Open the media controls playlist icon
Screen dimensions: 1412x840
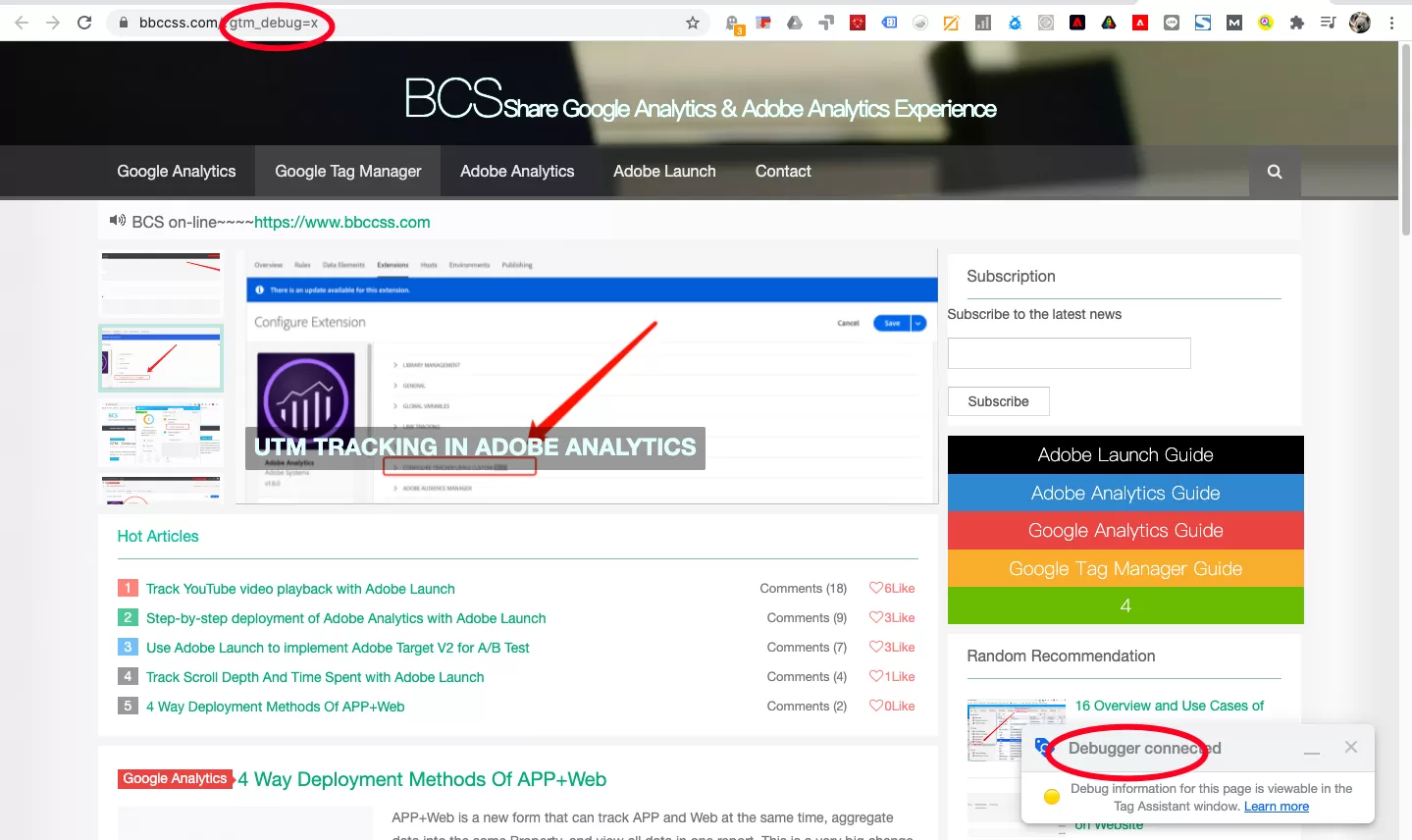click(x=1328, y=23)
